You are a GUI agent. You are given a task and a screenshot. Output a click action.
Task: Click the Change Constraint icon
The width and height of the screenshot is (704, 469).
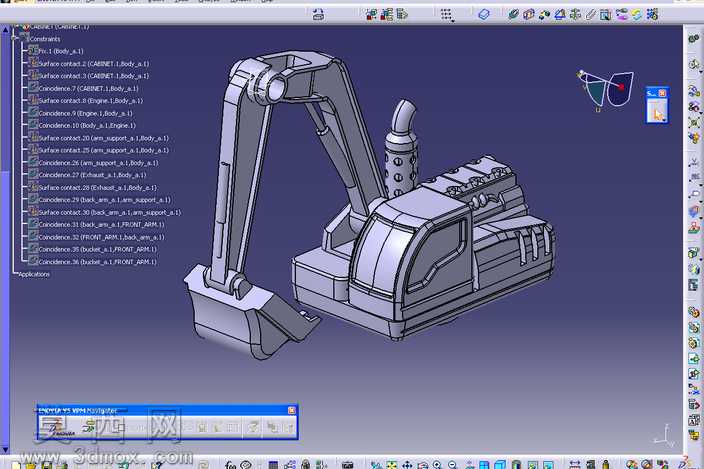coord(637,14)
